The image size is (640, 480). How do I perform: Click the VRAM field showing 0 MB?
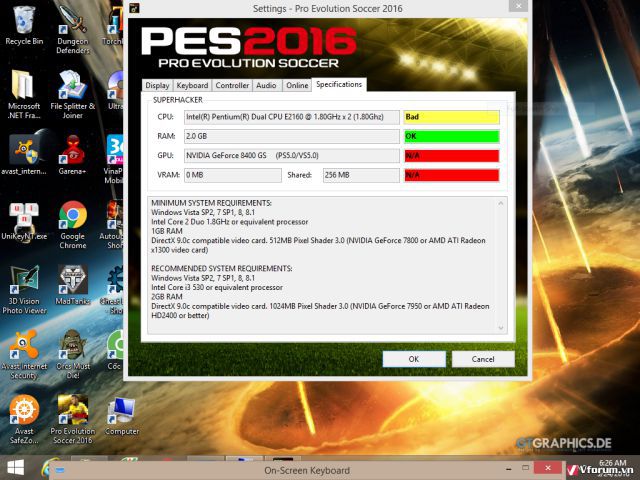[x=233, y=175]
